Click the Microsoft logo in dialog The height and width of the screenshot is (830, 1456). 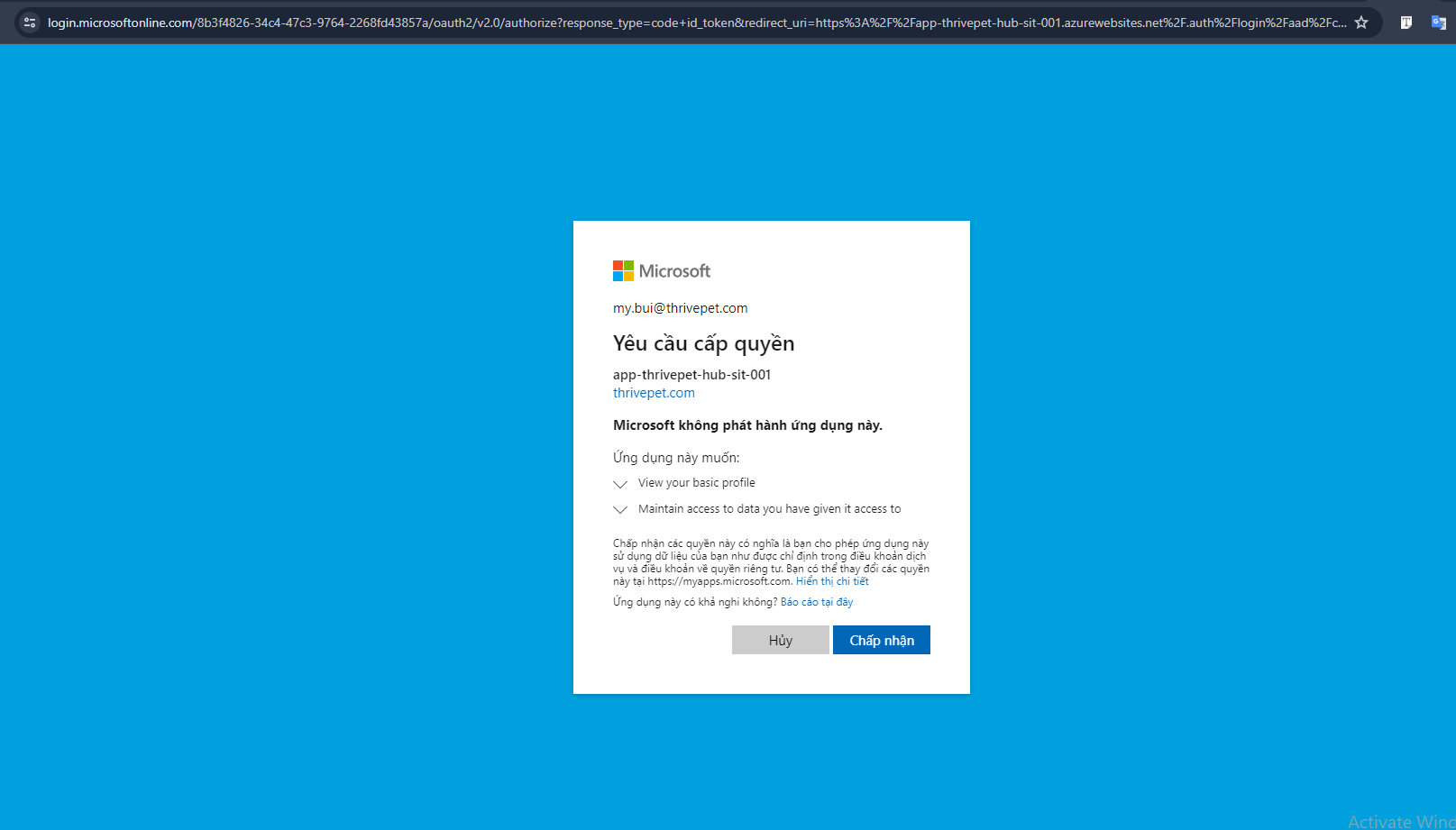click(662, 270)
